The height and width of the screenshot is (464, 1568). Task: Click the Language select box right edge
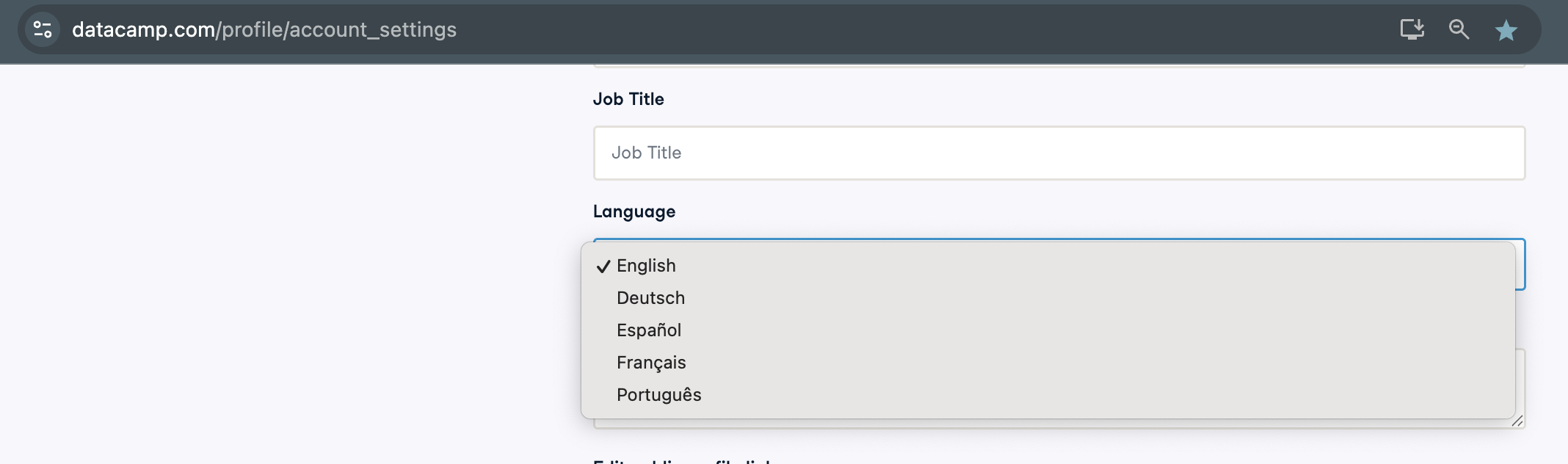coord(1521,264)
